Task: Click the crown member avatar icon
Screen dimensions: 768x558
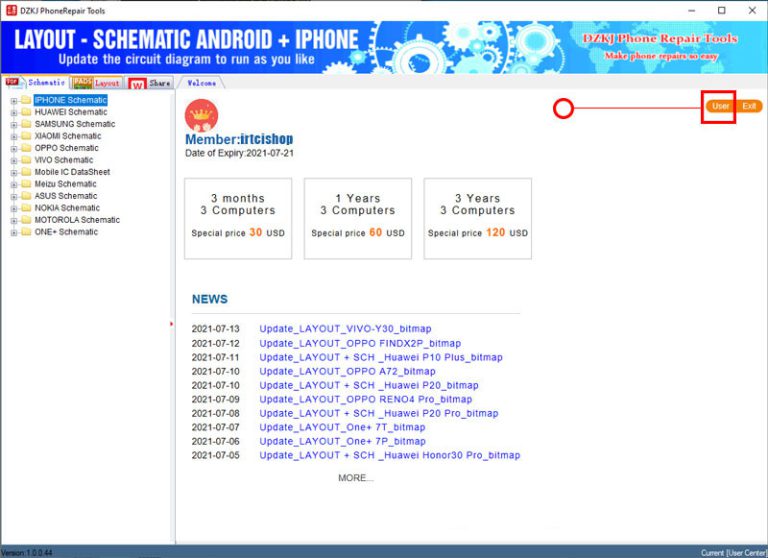Action: tap(202, 115)
